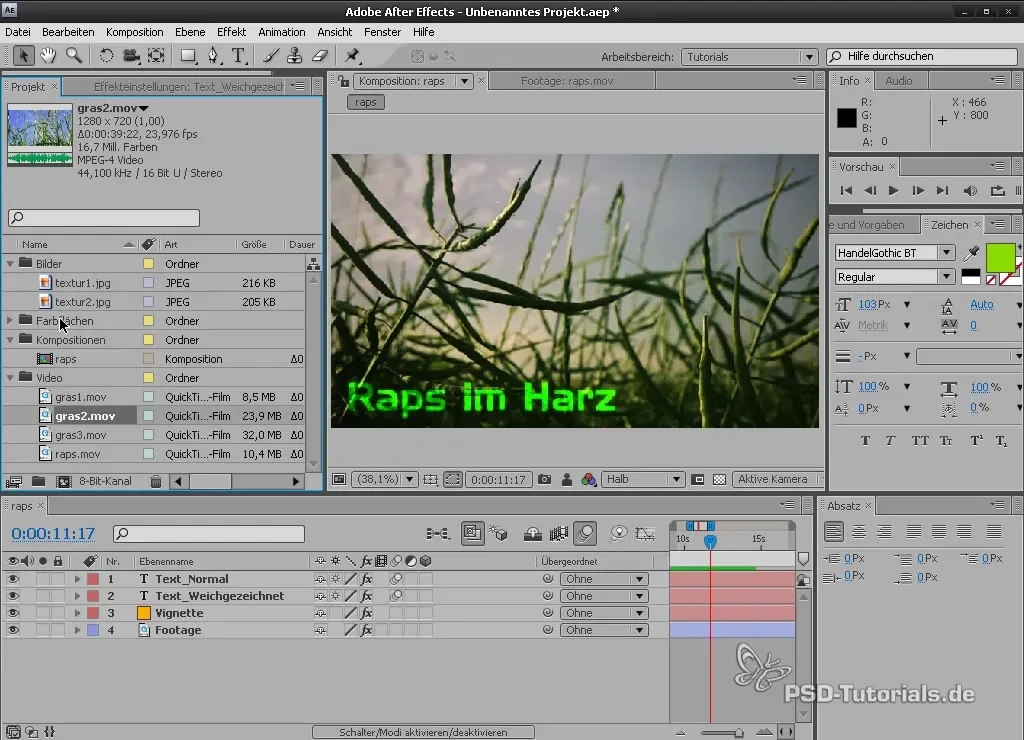The height and width of the screenshot is (740, 1024).
Task: Click the all caps TT icon
Action: (x=920, y=441)
